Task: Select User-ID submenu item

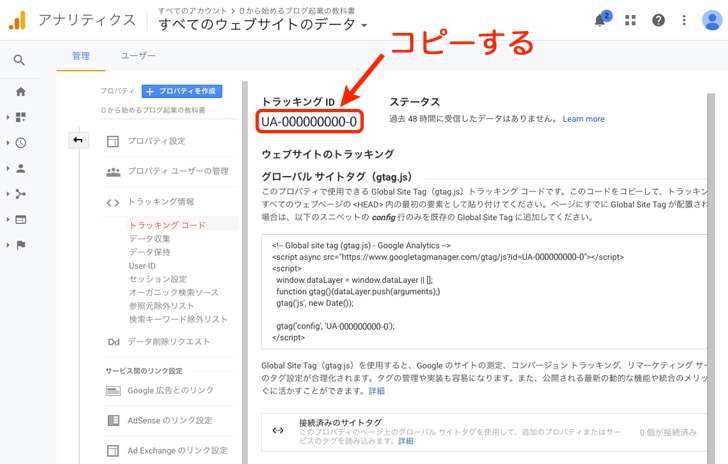Action: (142, 266)
